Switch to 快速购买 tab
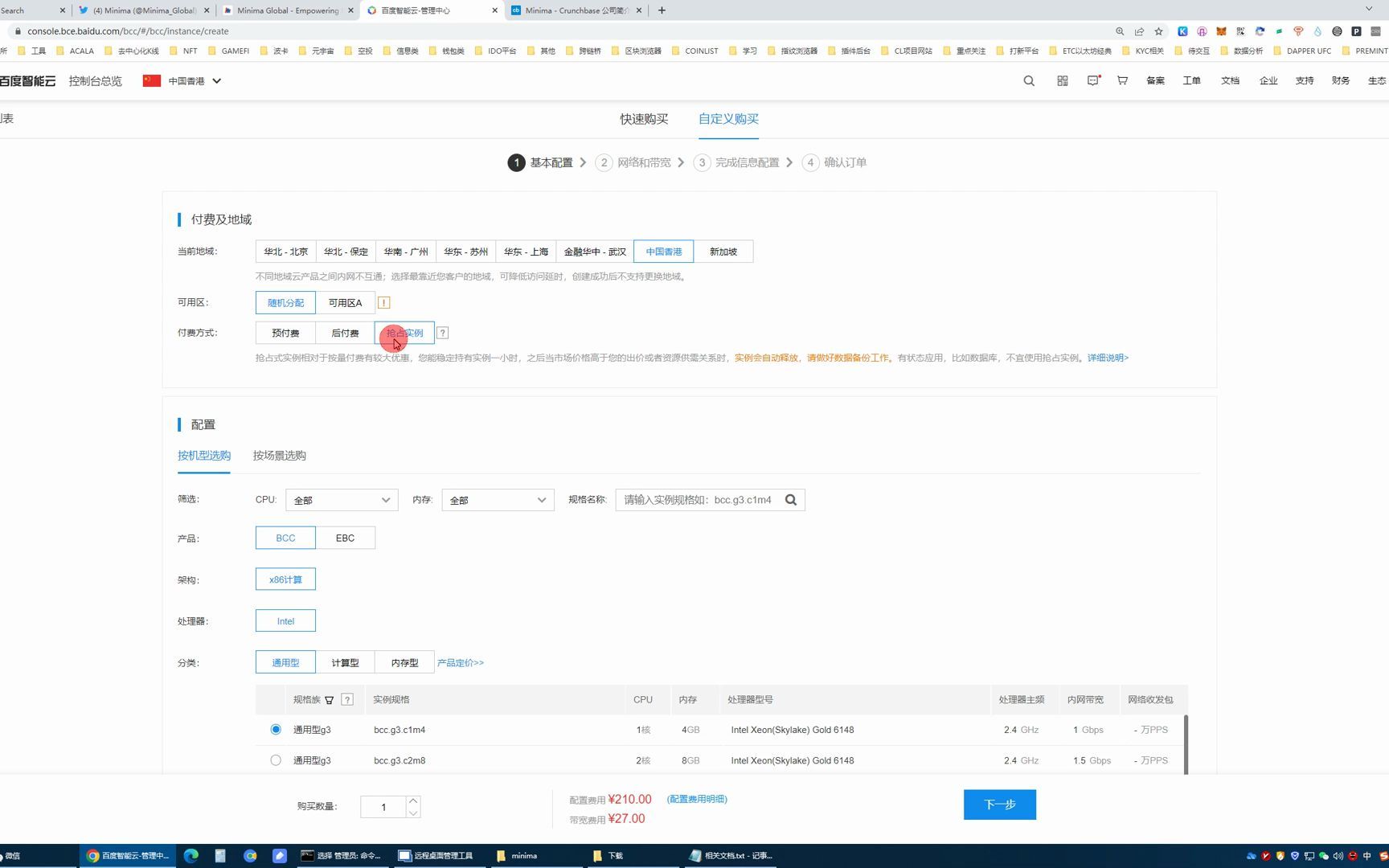The image size is (1389, 868). click(644, 119)
